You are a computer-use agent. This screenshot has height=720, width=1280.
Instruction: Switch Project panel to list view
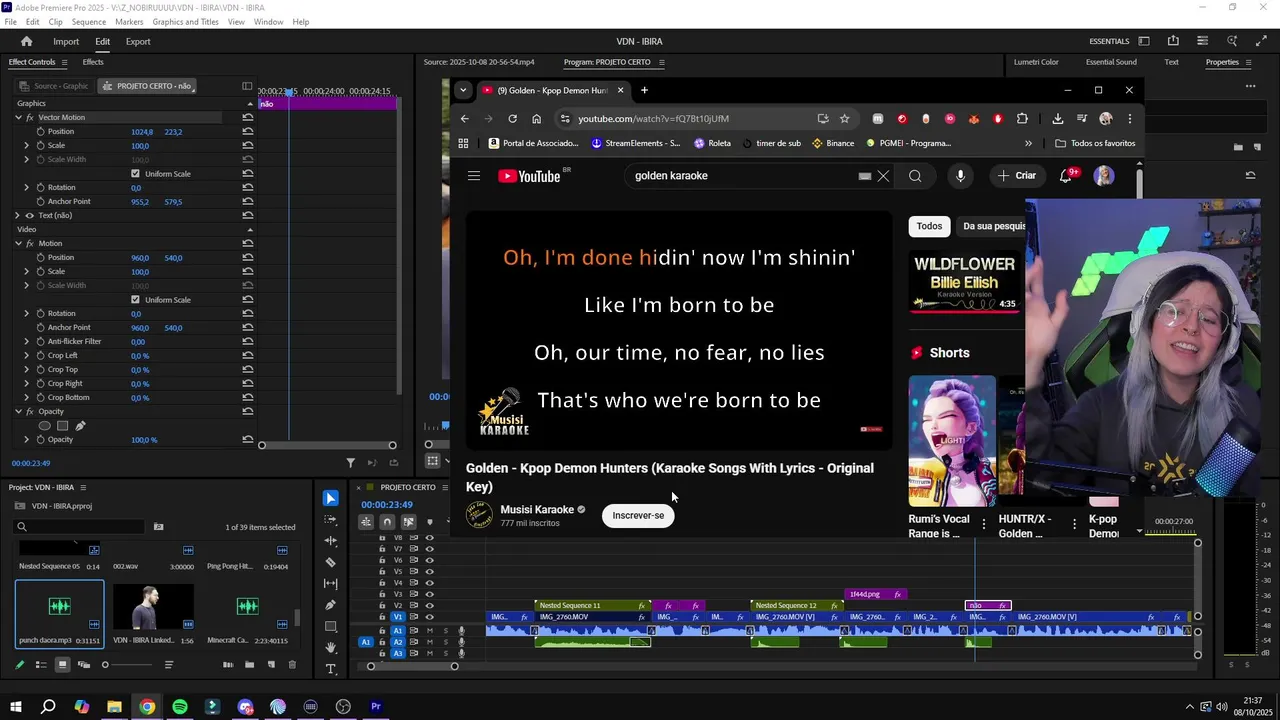pos(40,665)
